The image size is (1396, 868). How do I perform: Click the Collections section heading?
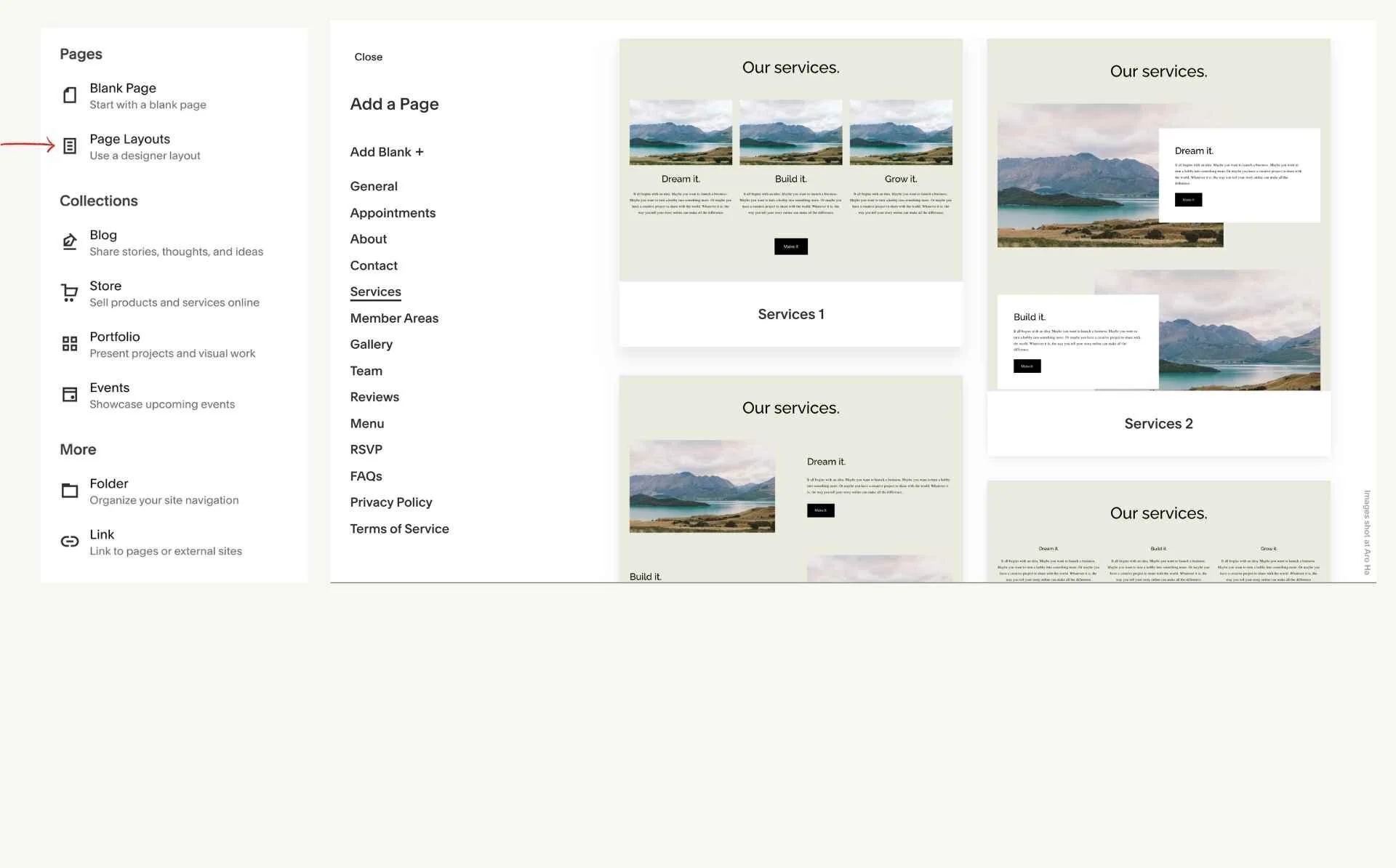point(99,201)
